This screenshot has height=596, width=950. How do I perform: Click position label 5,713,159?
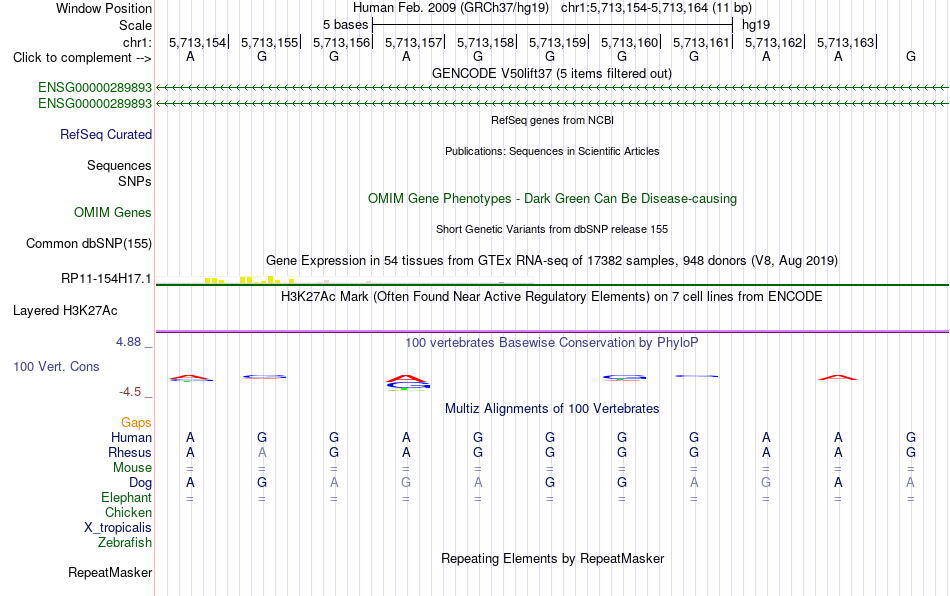[x=557, y=42]
